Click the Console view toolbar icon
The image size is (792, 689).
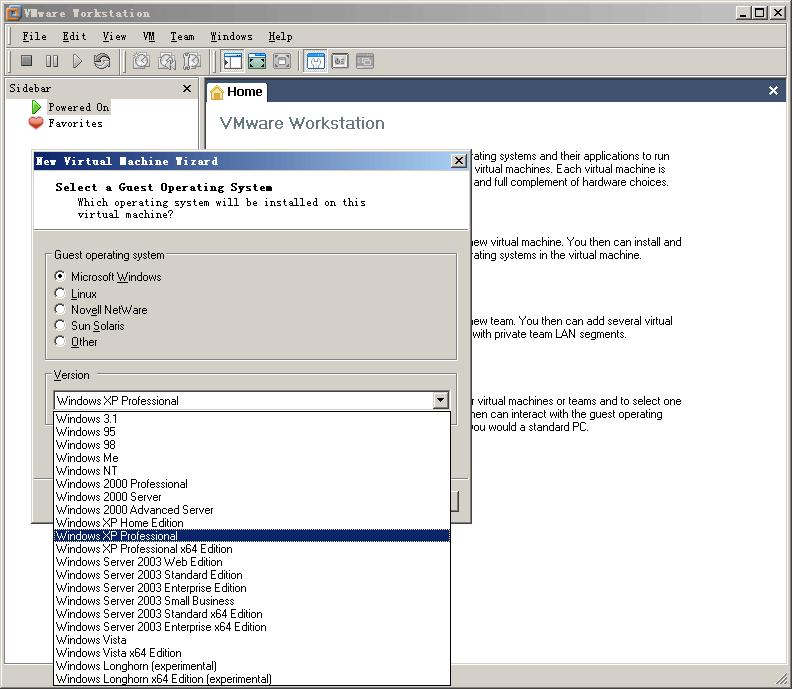pyautogui.click(x=365, y=61)
